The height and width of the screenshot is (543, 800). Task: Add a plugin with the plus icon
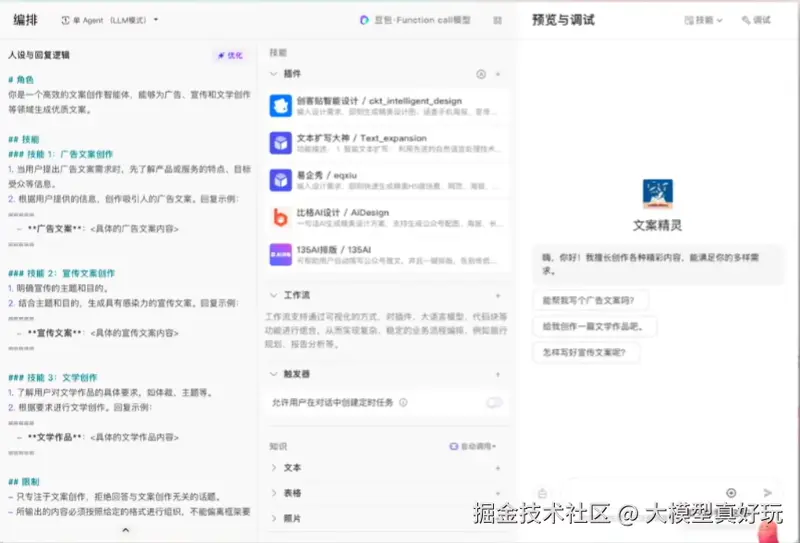tap(498, 74)
